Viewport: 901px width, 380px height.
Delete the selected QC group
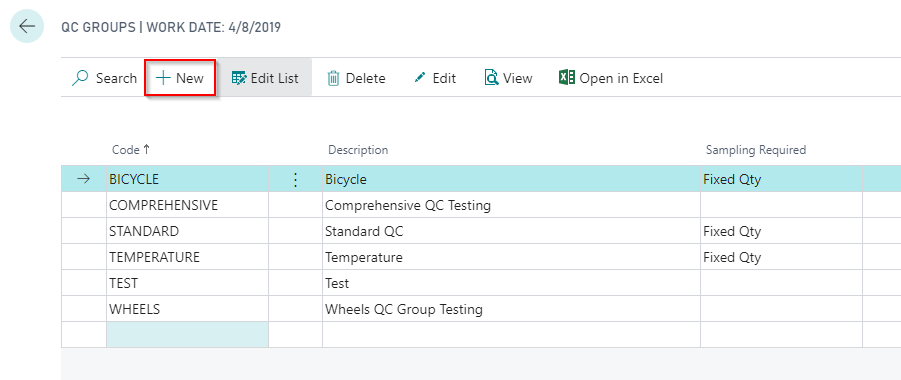(x=356, y=78)
